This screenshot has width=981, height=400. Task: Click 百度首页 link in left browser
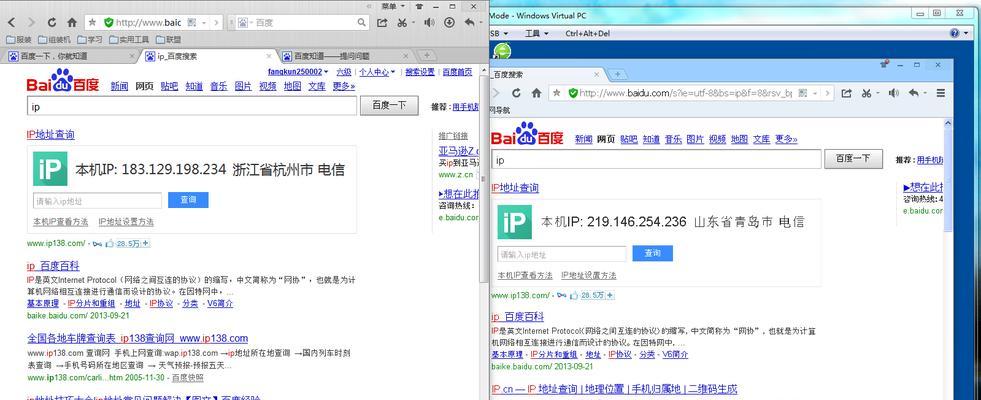(457, 72)
